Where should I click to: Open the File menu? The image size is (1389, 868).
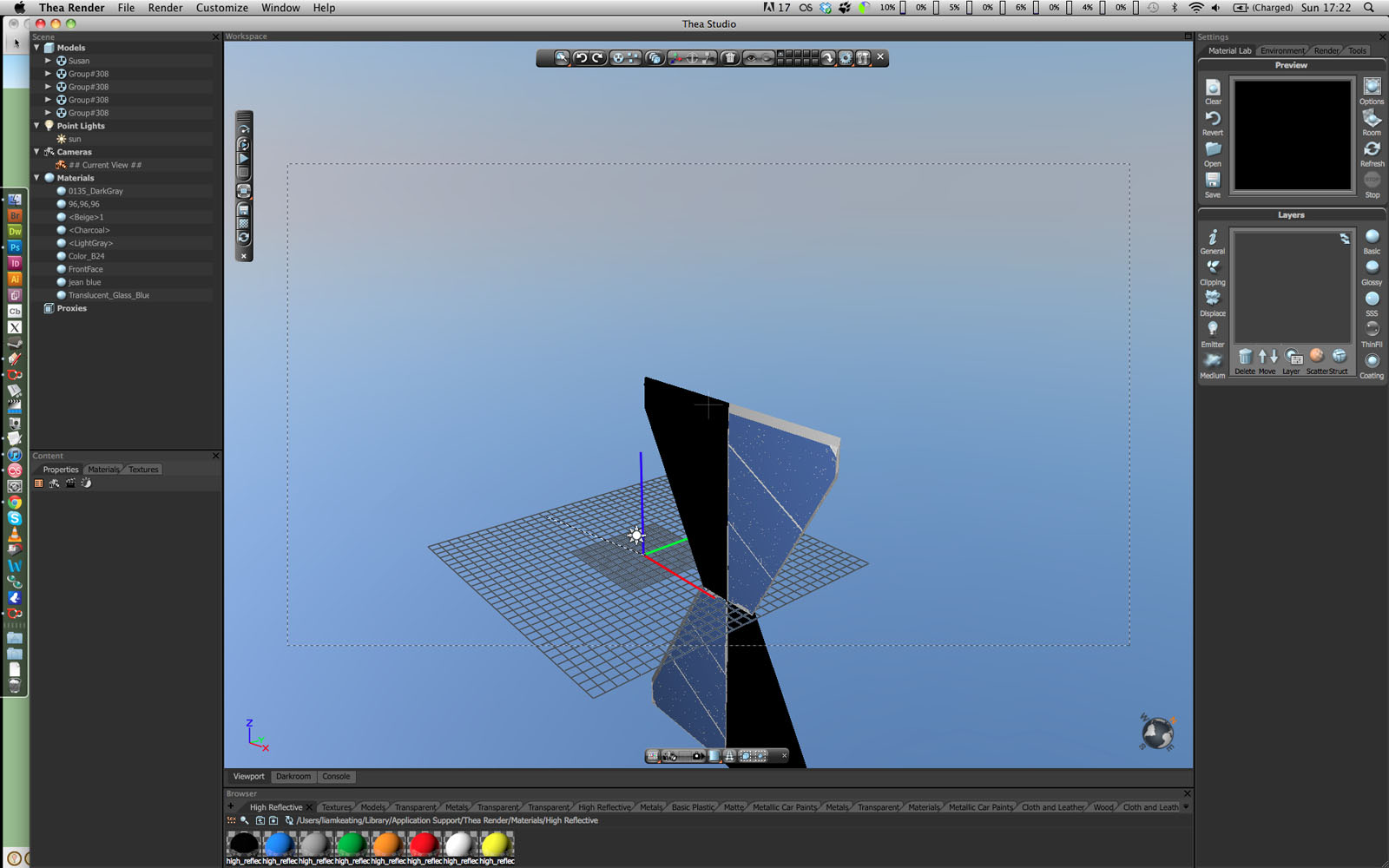(x=126, y=8)
